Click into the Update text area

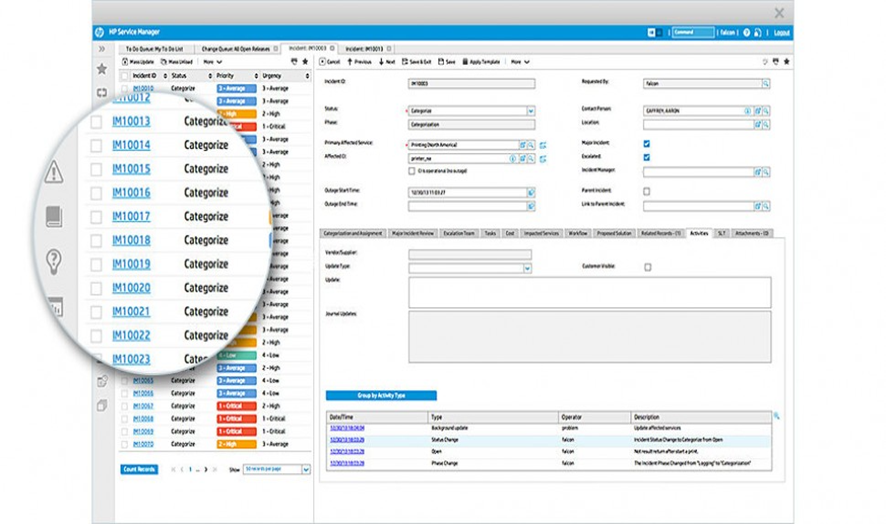589,292
